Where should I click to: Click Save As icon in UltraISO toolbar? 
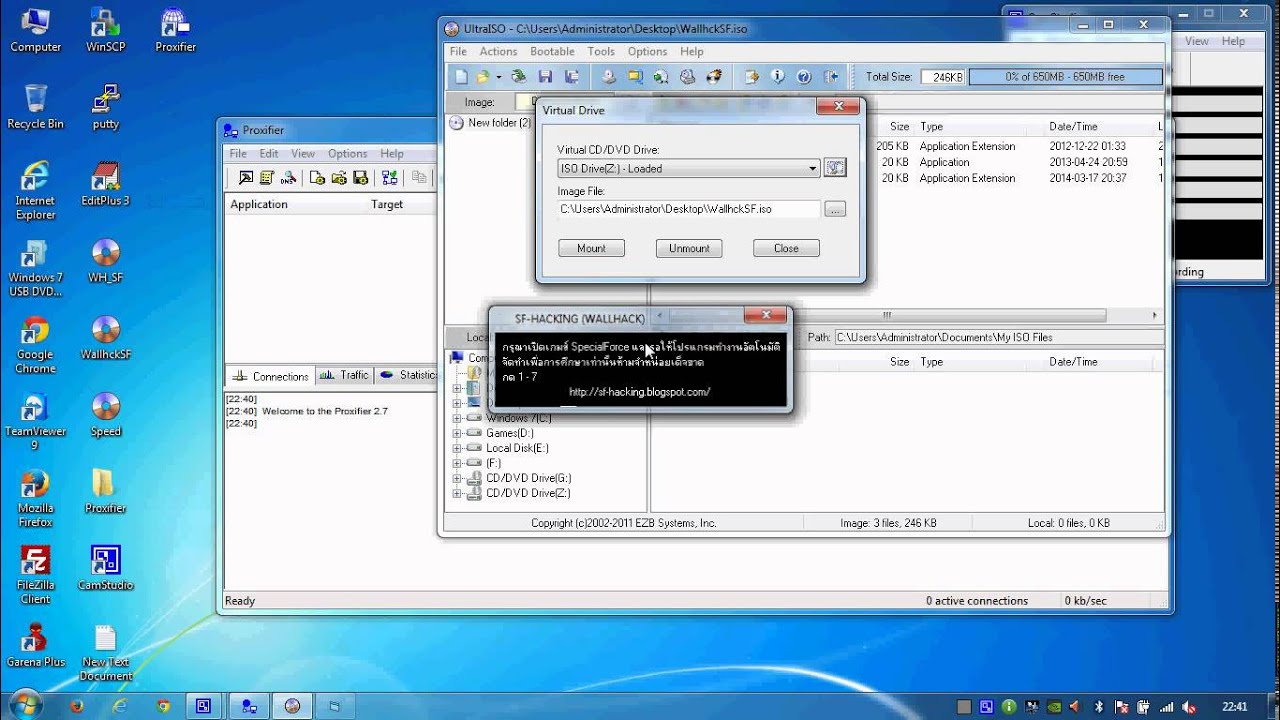click(572, 77)
